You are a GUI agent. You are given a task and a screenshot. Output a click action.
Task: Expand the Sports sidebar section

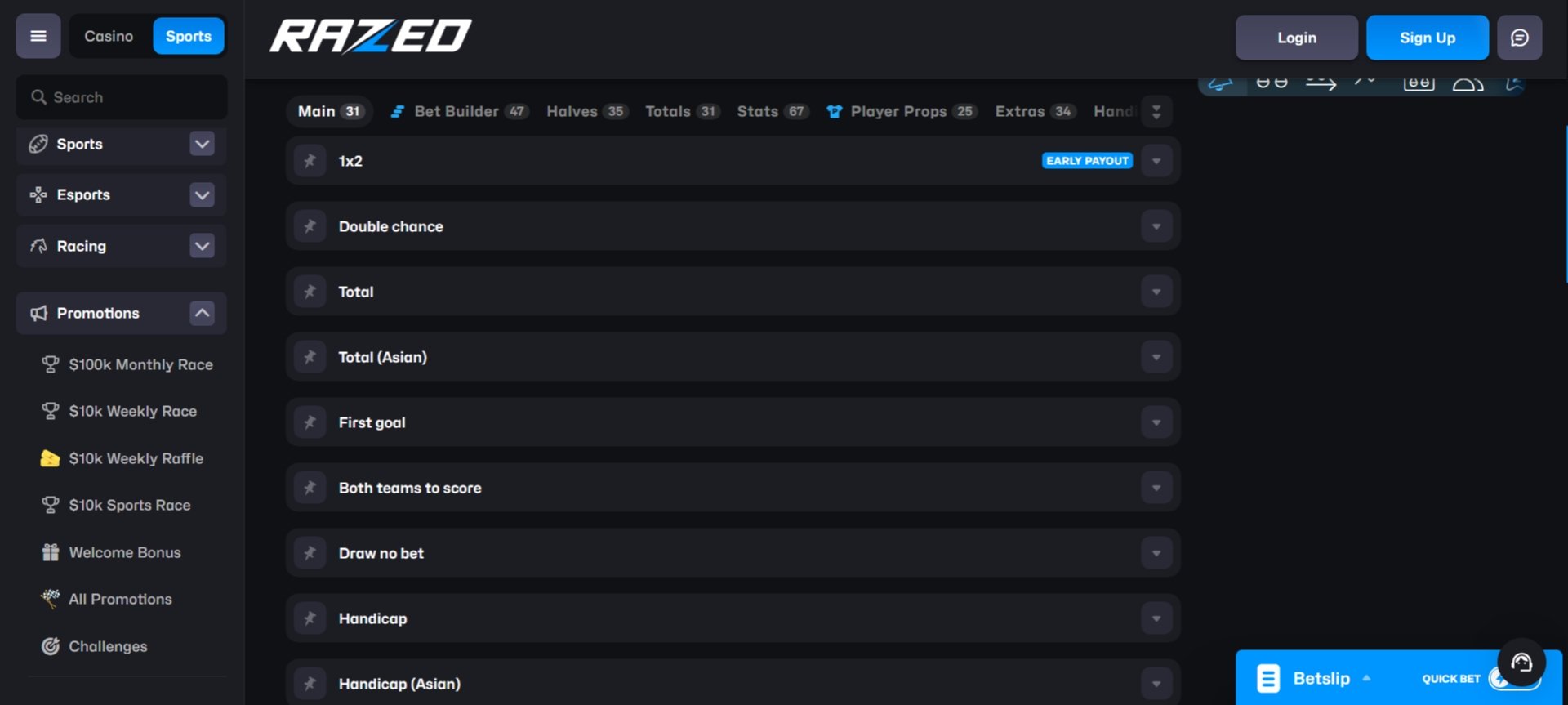click(202, 144)
